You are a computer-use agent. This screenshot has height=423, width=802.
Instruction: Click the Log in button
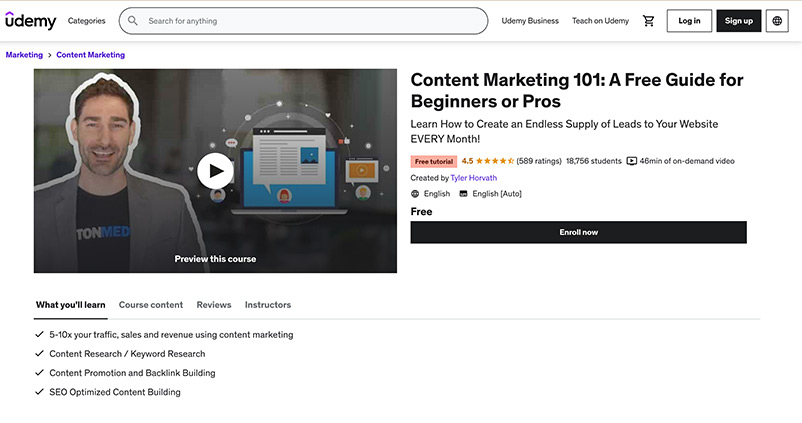point(689,21)
